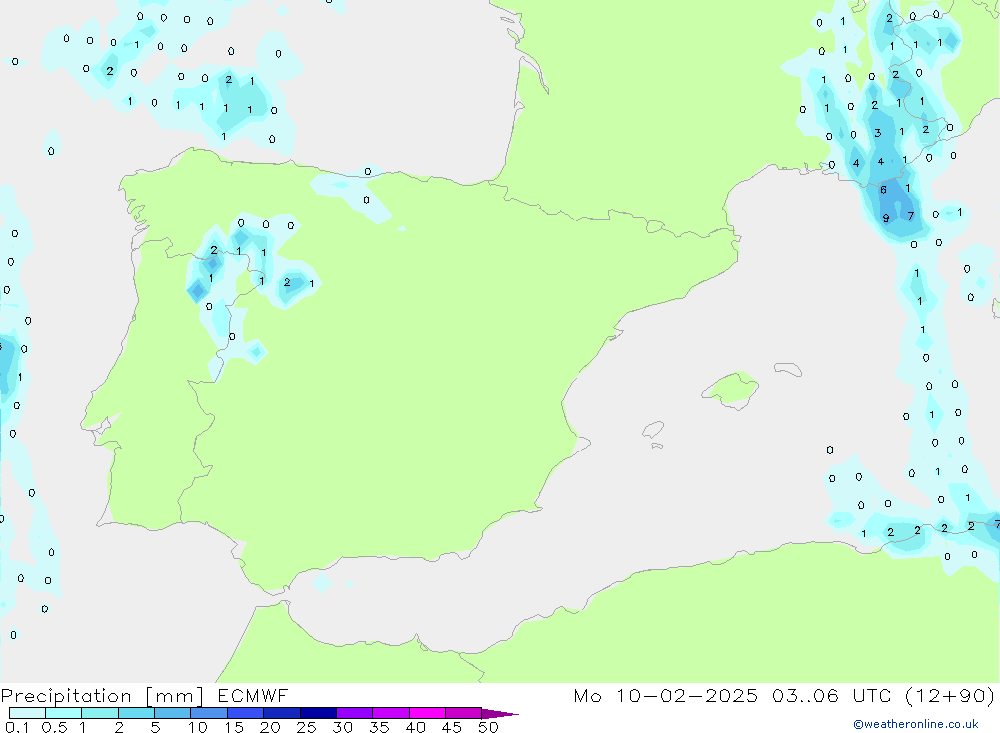The image size is (1000, 733).
Task: Click the 35–40 mm purple legend swatch
Action: 390,713
